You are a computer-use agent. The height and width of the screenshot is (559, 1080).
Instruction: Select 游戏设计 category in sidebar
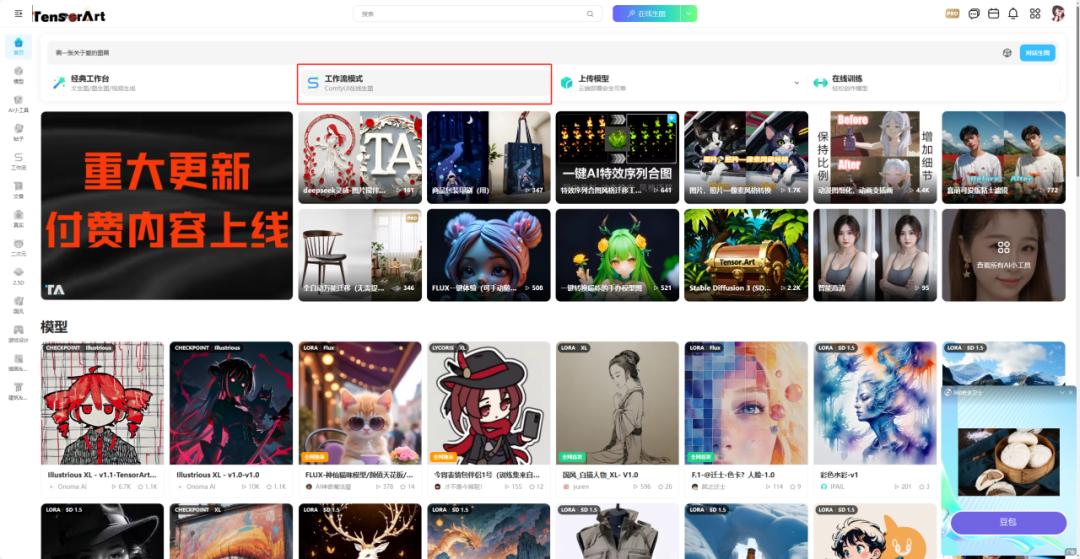tap(19, 334)
